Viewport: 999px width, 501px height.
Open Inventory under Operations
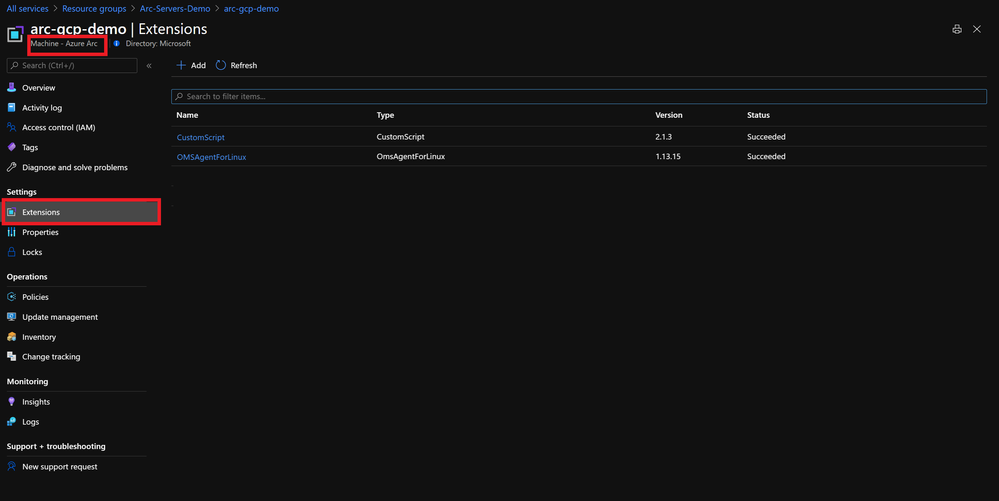click(39, 337)
